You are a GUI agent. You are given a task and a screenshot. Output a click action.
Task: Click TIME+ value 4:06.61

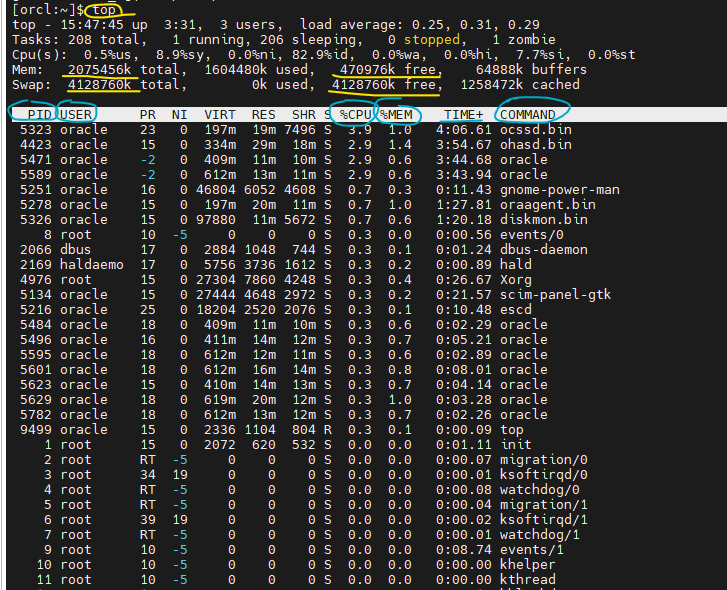point(464,129)
